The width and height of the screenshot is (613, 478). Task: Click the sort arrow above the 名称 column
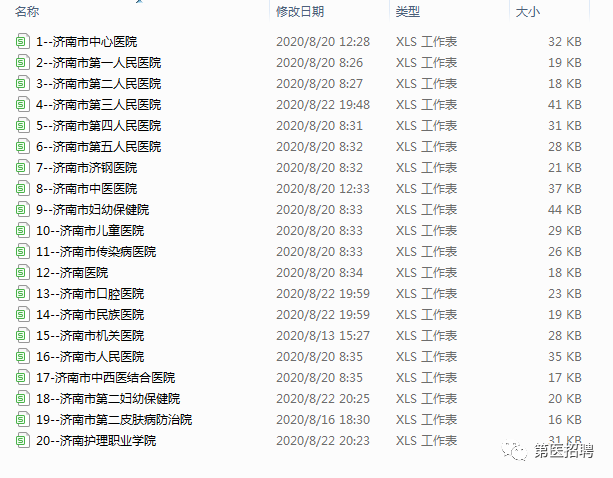click(x=139, y=2)
